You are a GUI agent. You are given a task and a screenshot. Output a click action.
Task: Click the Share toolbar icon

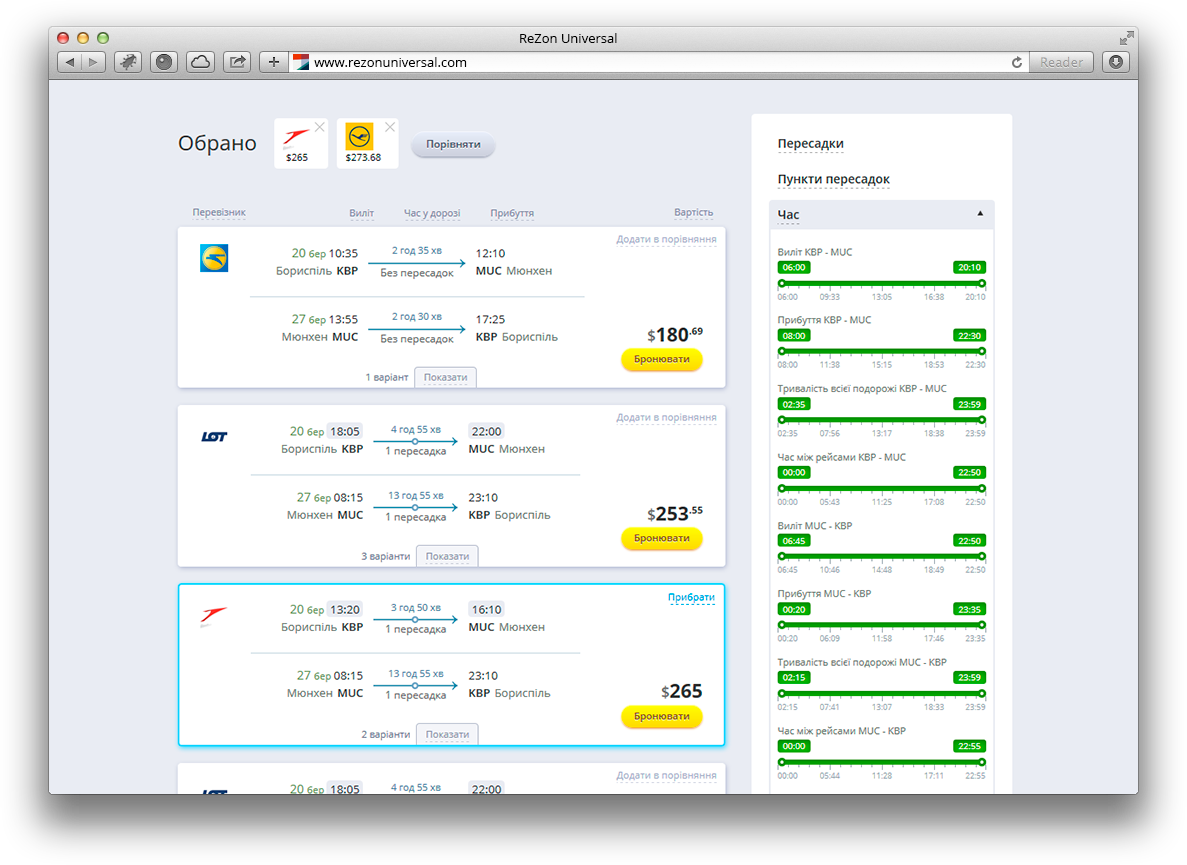point(237,62)
